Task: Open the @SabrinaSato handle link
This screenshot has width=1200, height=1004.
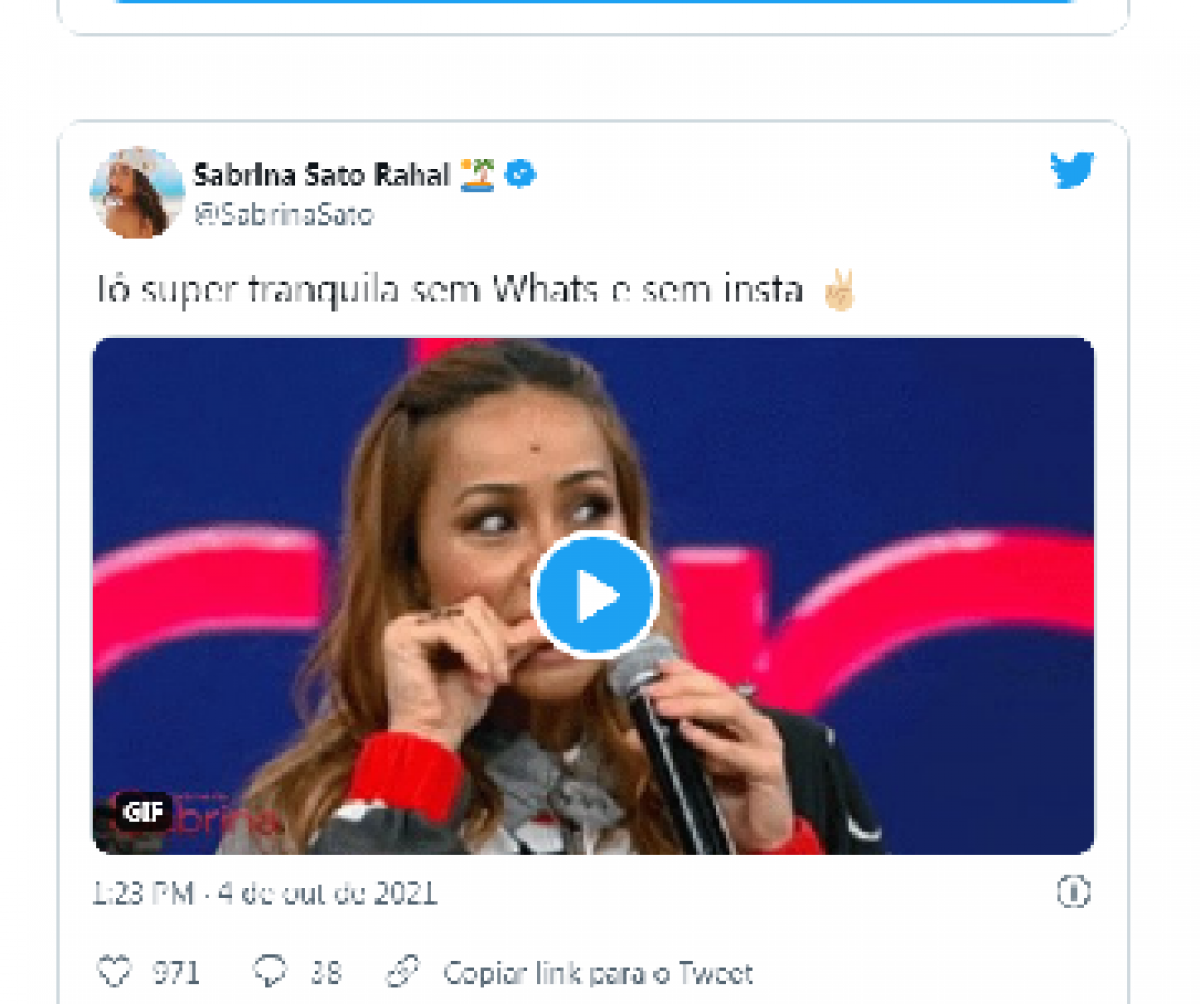Action: pyautogui.click(x=283, y=214)
